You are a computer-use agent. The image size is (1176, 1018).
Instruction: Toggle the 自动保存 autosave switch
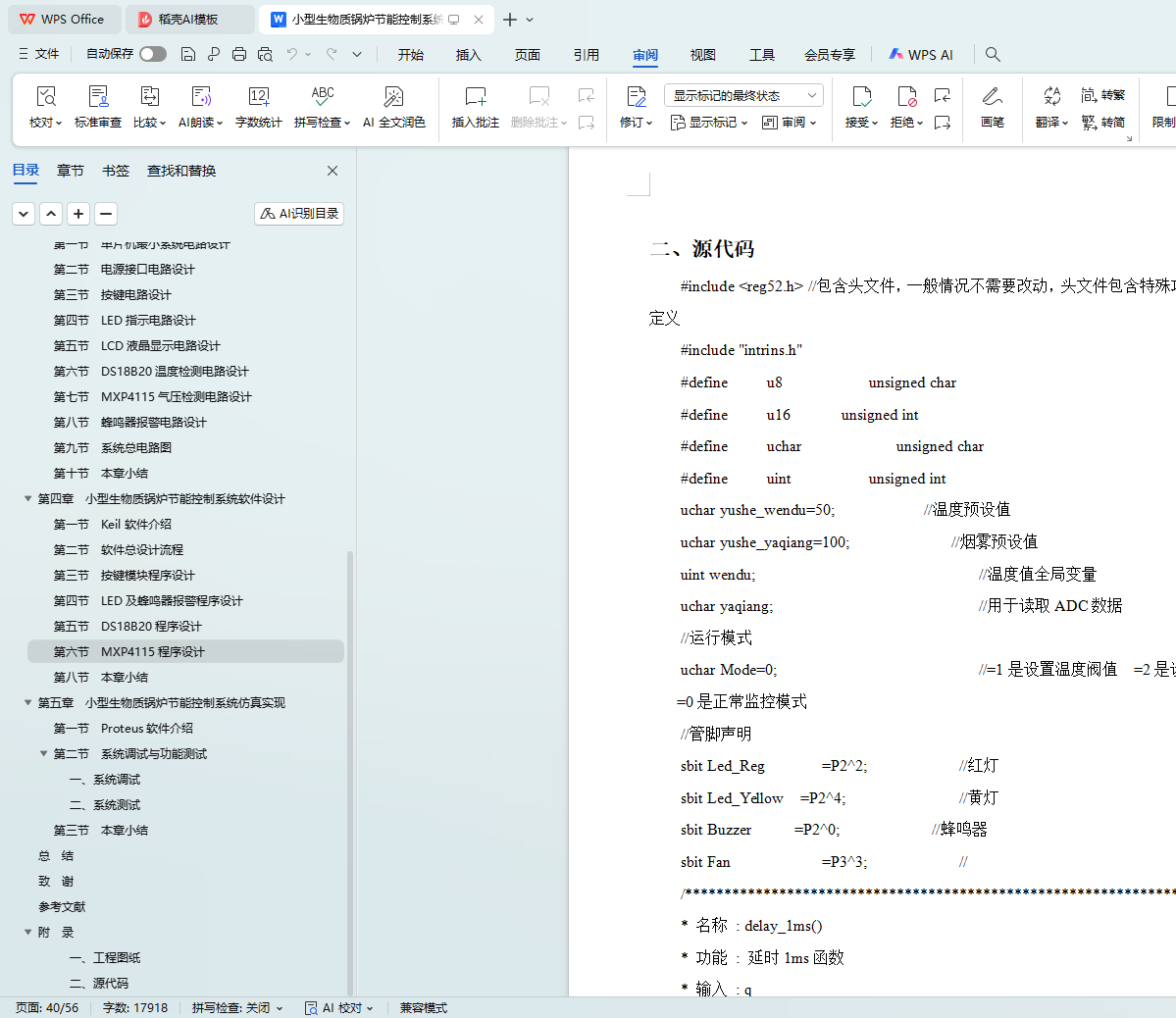pyautogui.click(x=152, y=54)
